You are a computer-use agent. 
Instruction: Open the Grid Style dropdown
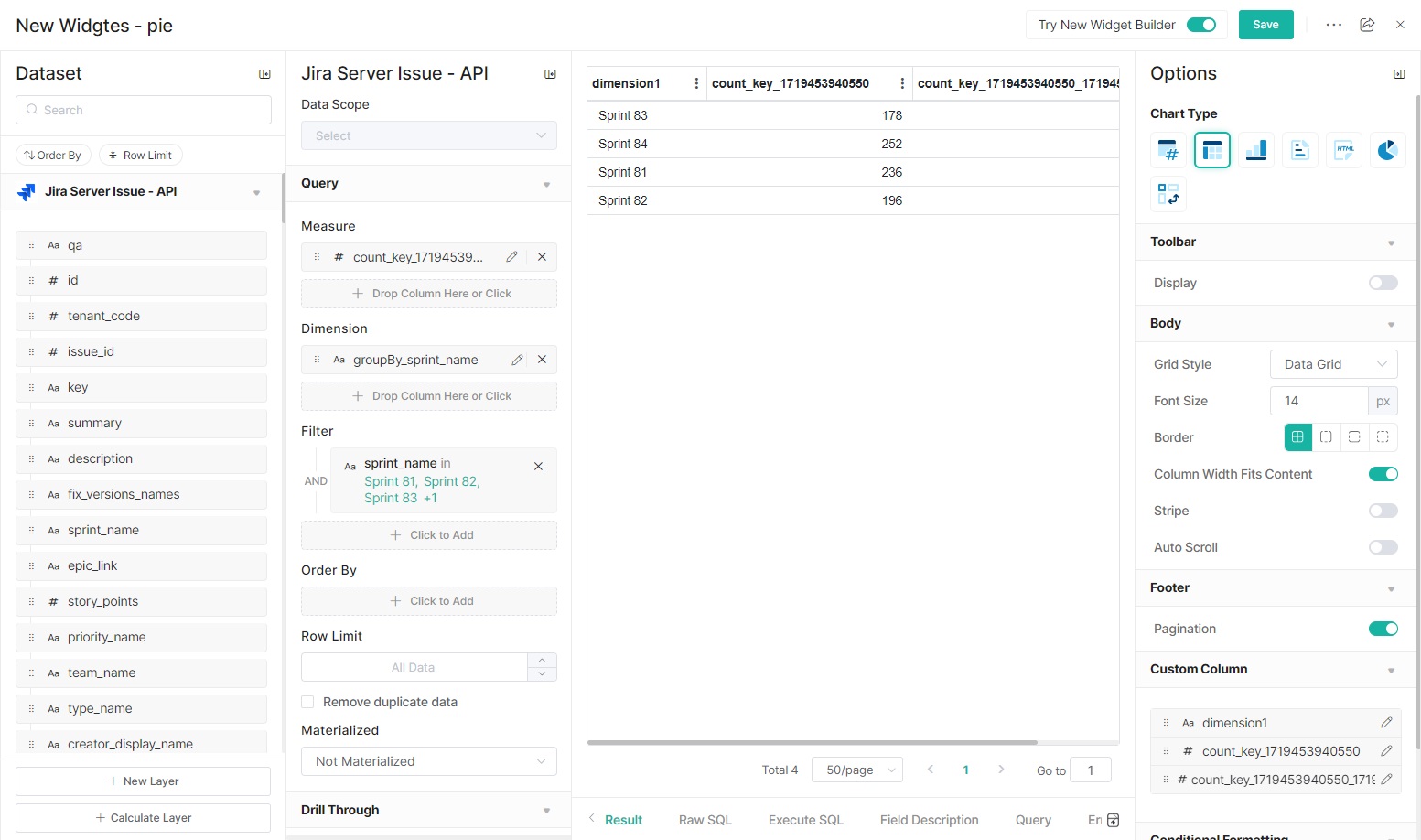1333,364
